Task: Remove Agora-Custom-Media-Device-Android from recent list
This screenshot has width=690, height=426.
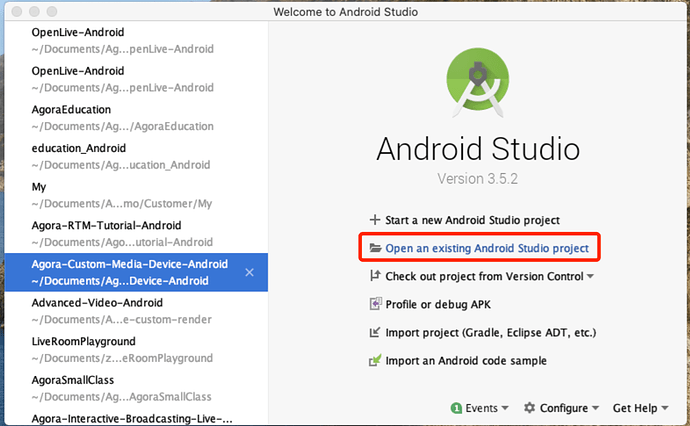Action: (x=250, y=272)
